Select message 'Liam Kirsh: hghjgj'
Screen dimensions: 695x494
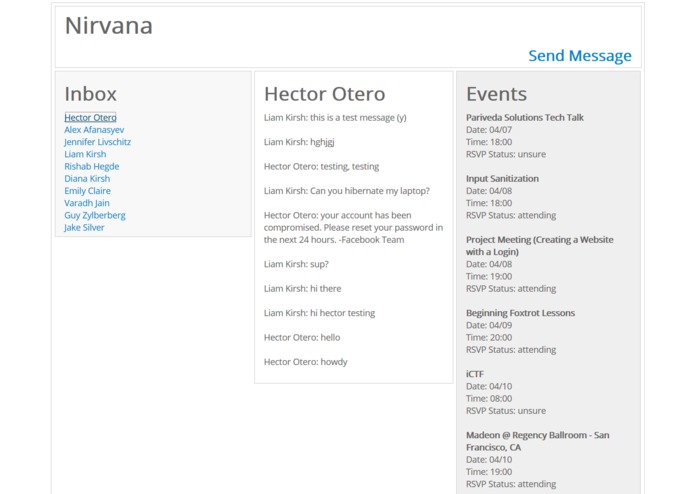(x=299, y=142)
